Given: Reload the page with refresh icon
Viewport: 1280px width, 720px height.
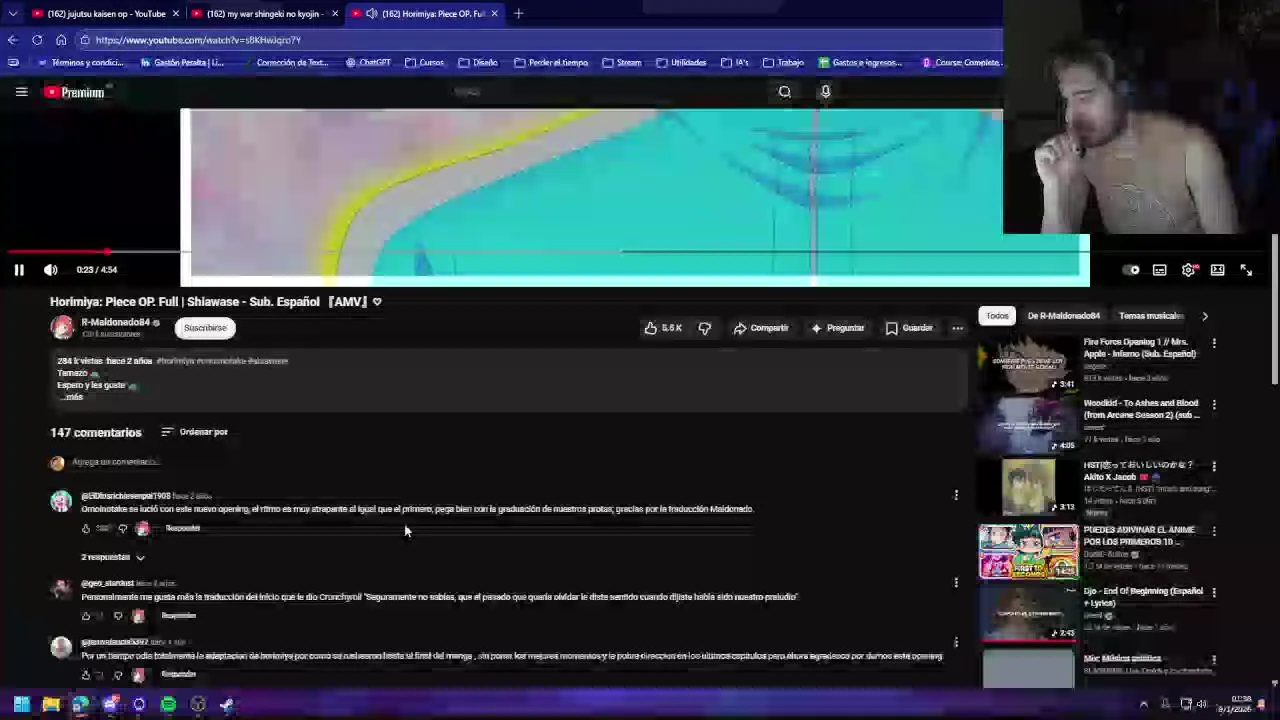Looking at the screenshot, I should (x=37, y=40).
